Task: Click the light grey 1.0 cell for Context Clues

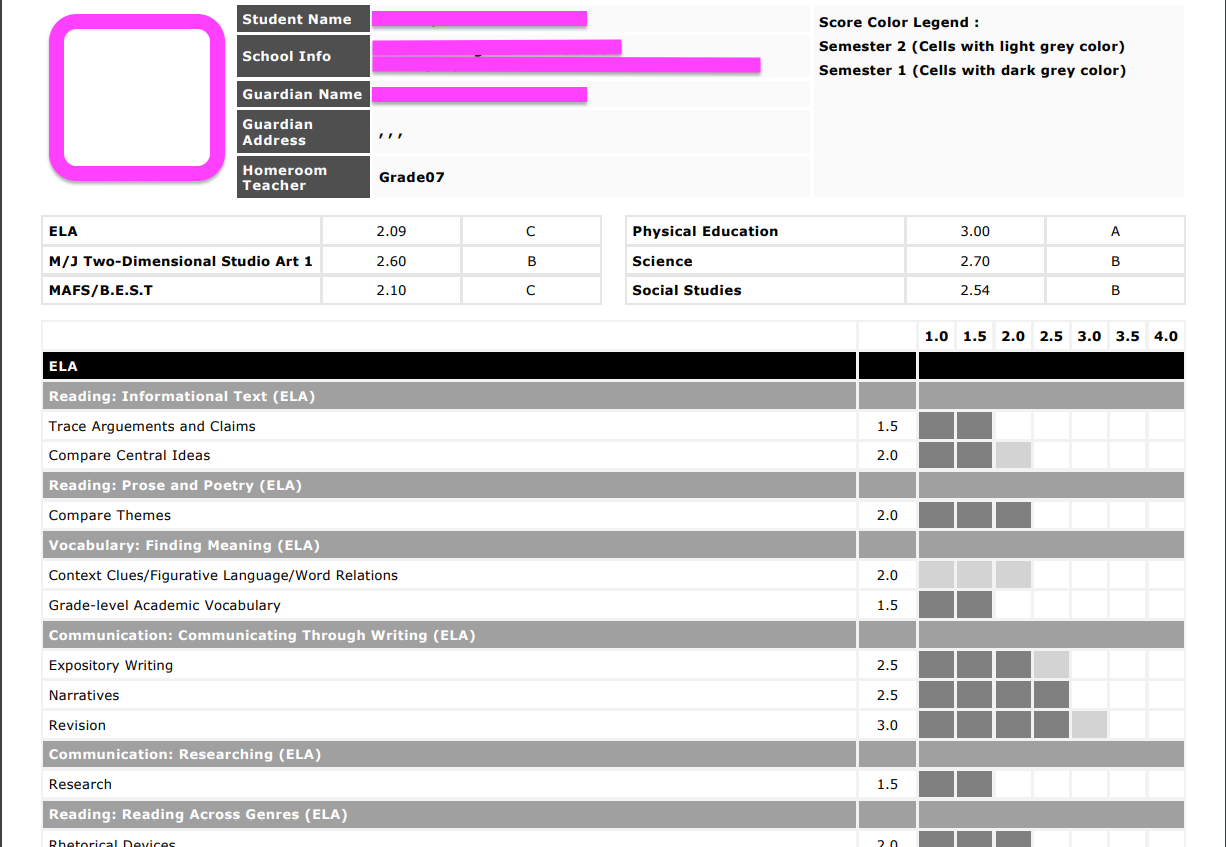Action: [x=936, y=575]
